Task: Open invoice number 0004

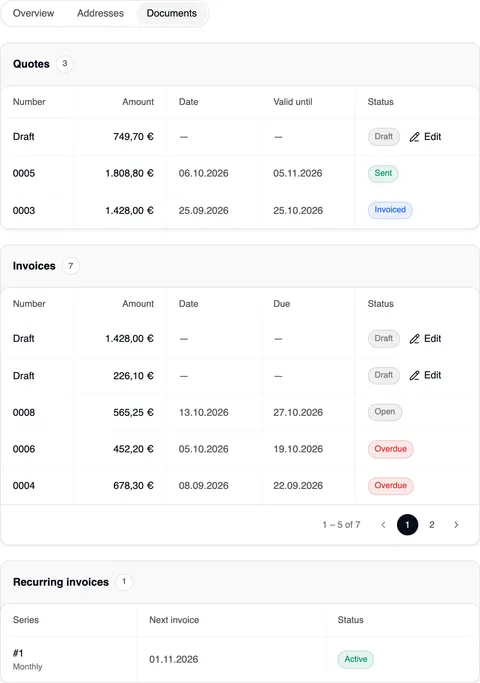Action: point(24,486)
